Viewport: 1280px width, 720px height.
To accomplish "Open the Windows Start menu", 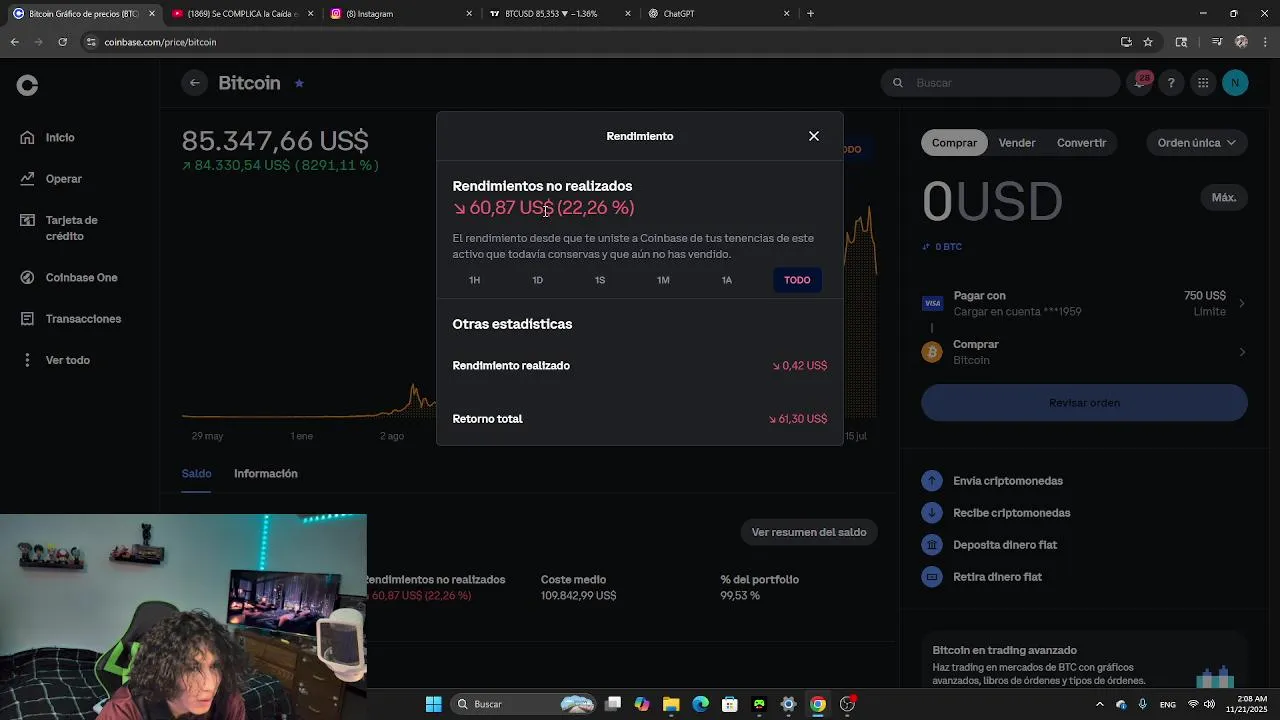I will [x=433, y=704].
